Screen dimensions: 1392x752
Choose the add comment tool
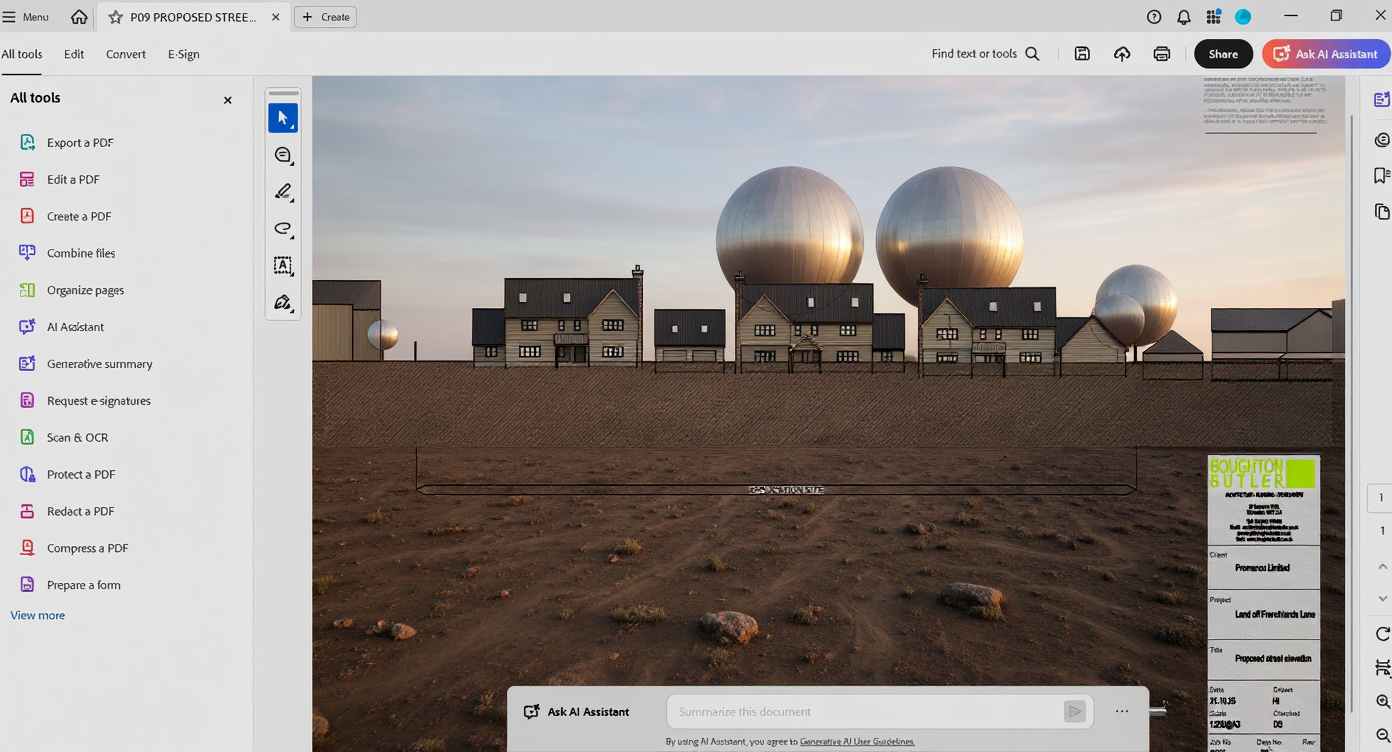point(283,155)
